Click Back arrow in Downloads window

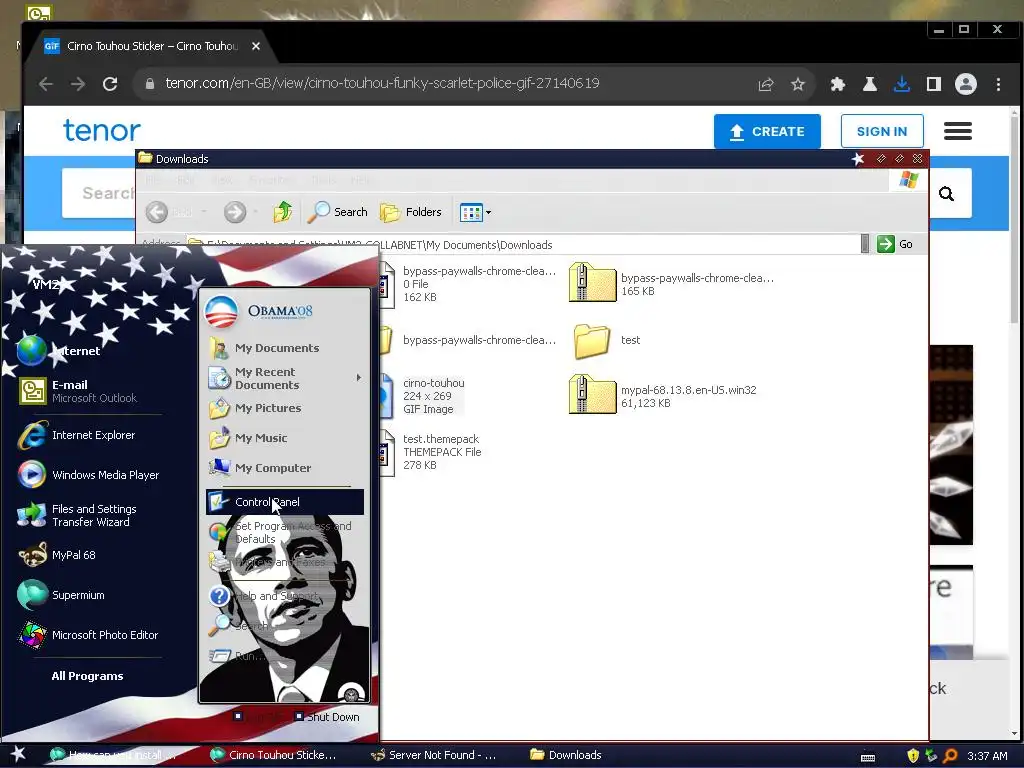click(157, 212)
